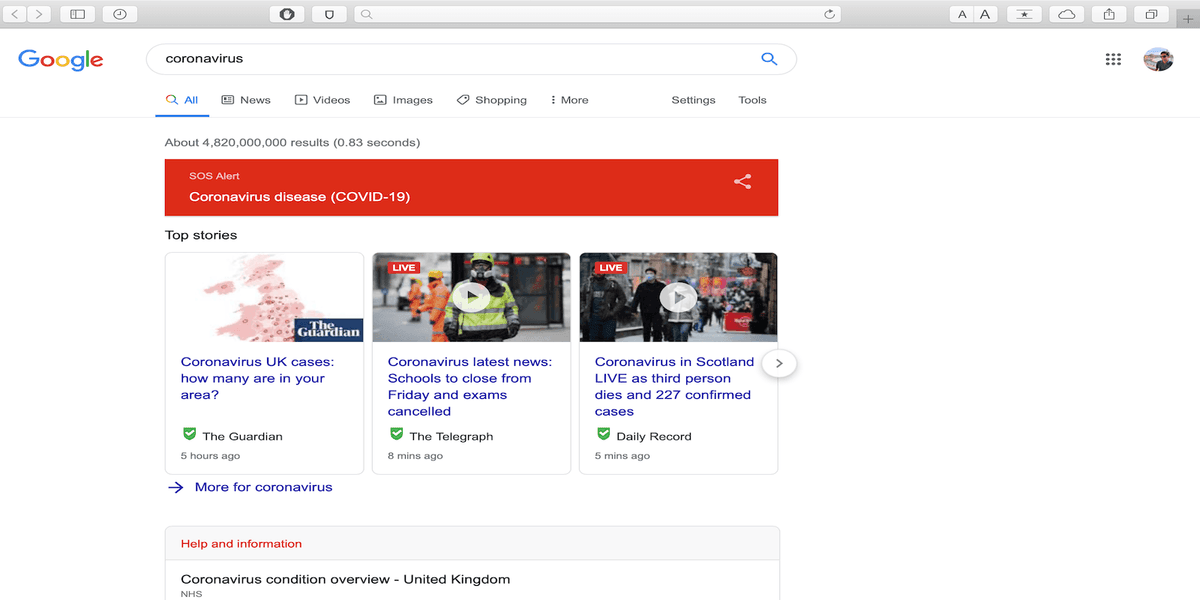
Task: Expand the Safari sidebar
Action: (x=78, y=14)
